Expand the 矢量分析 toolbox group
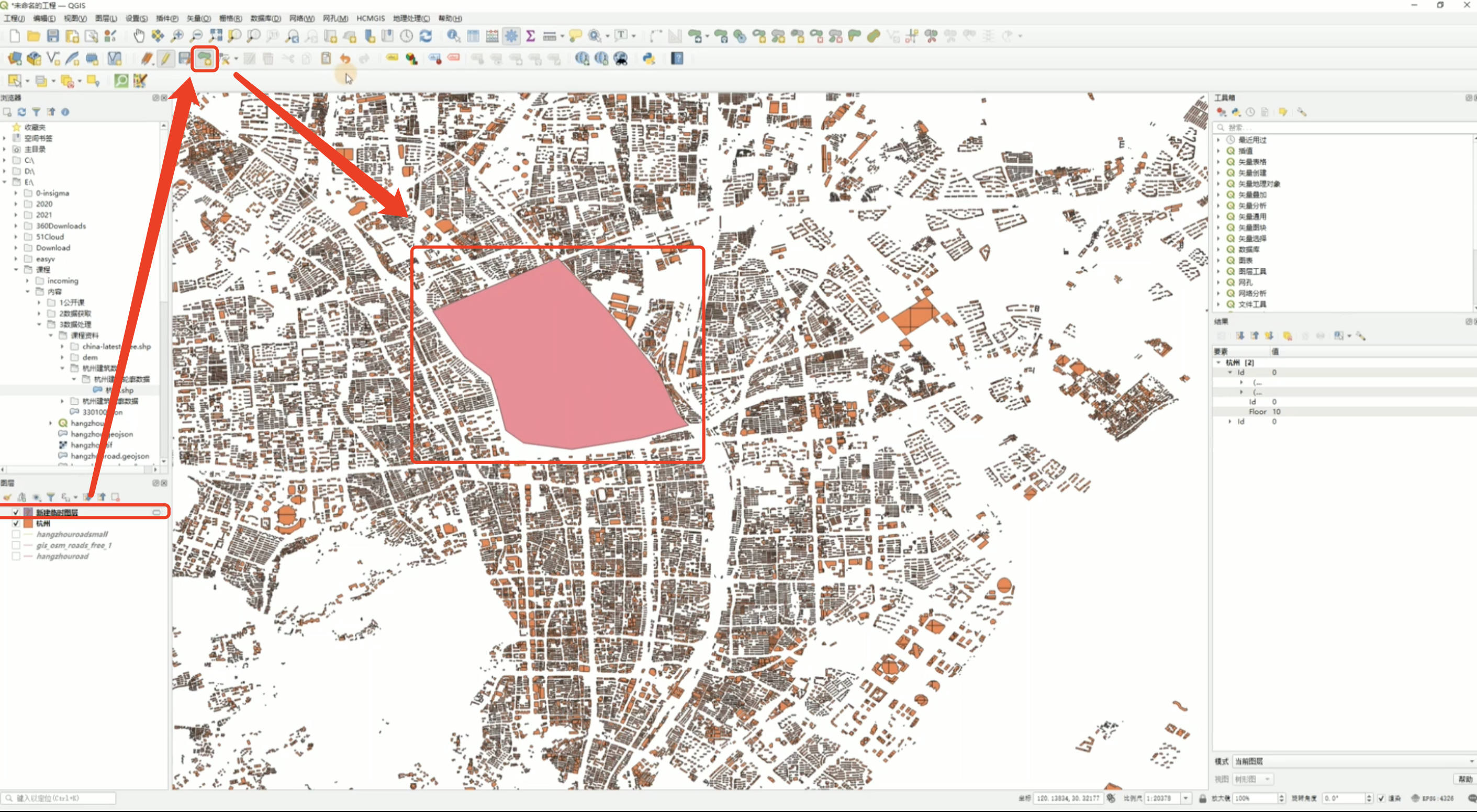 point(1218,206)
